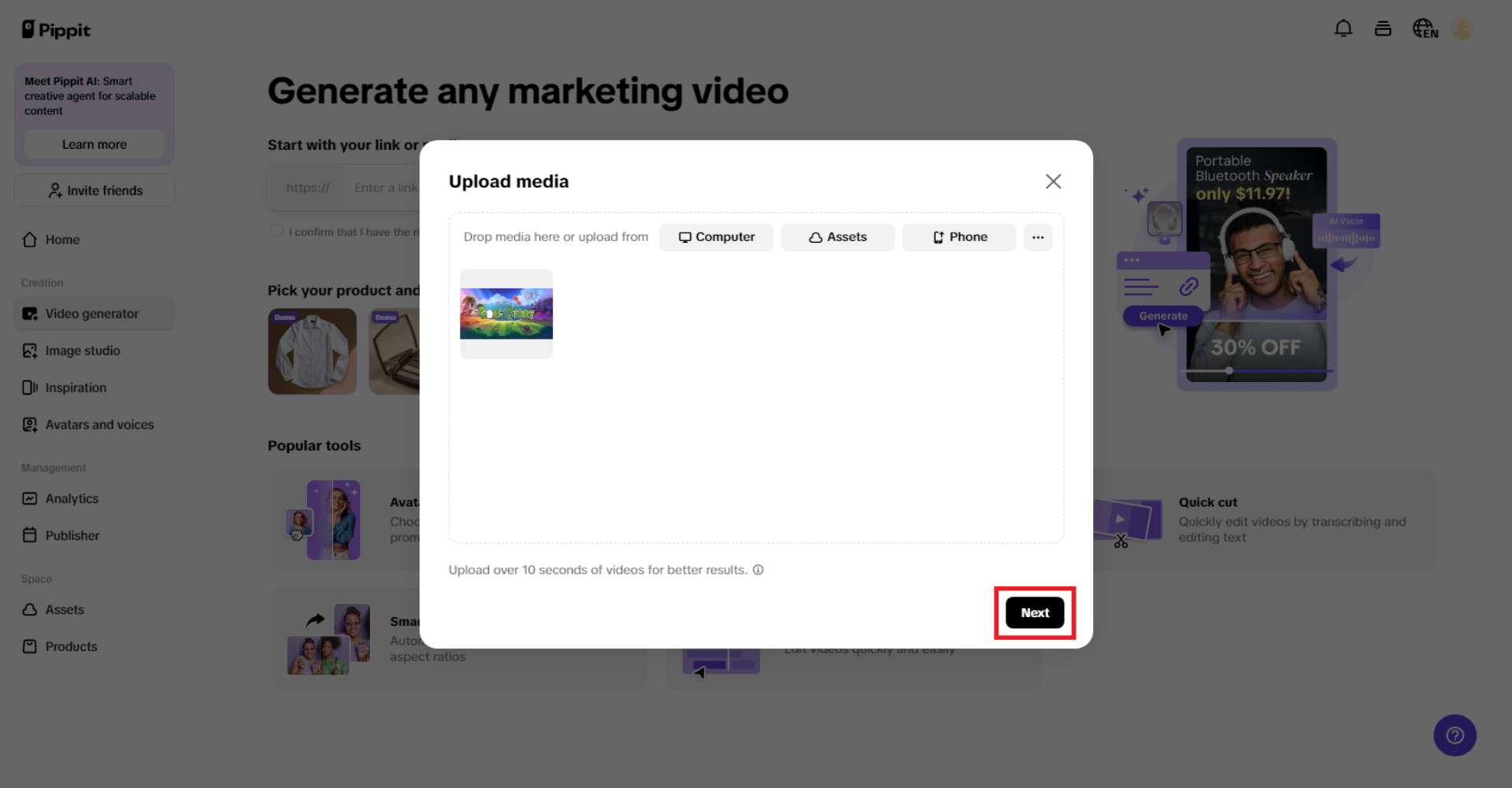Click the Learn more link
The width and height of the screenshot is (1512, 788).
(94, 144)
